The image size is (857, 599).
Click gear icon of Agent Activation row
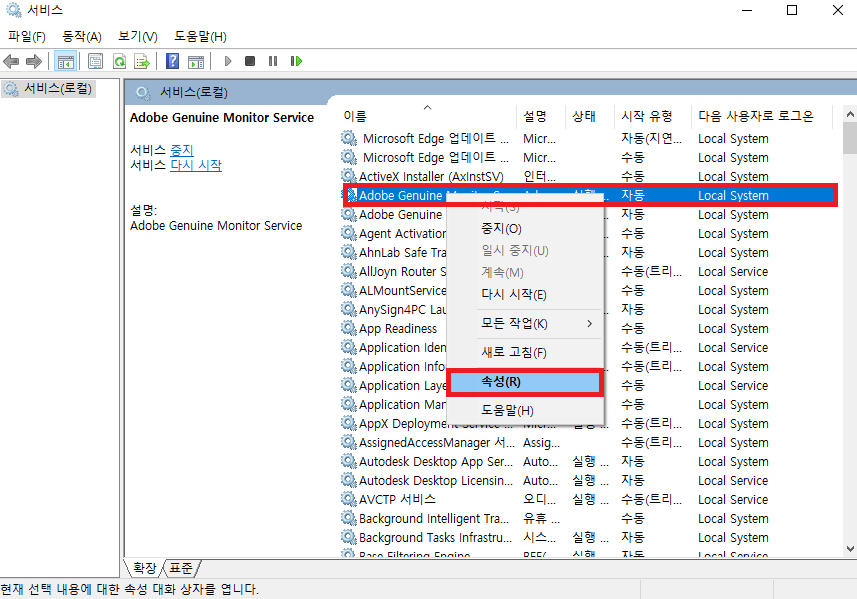click(x=349, y=233)
